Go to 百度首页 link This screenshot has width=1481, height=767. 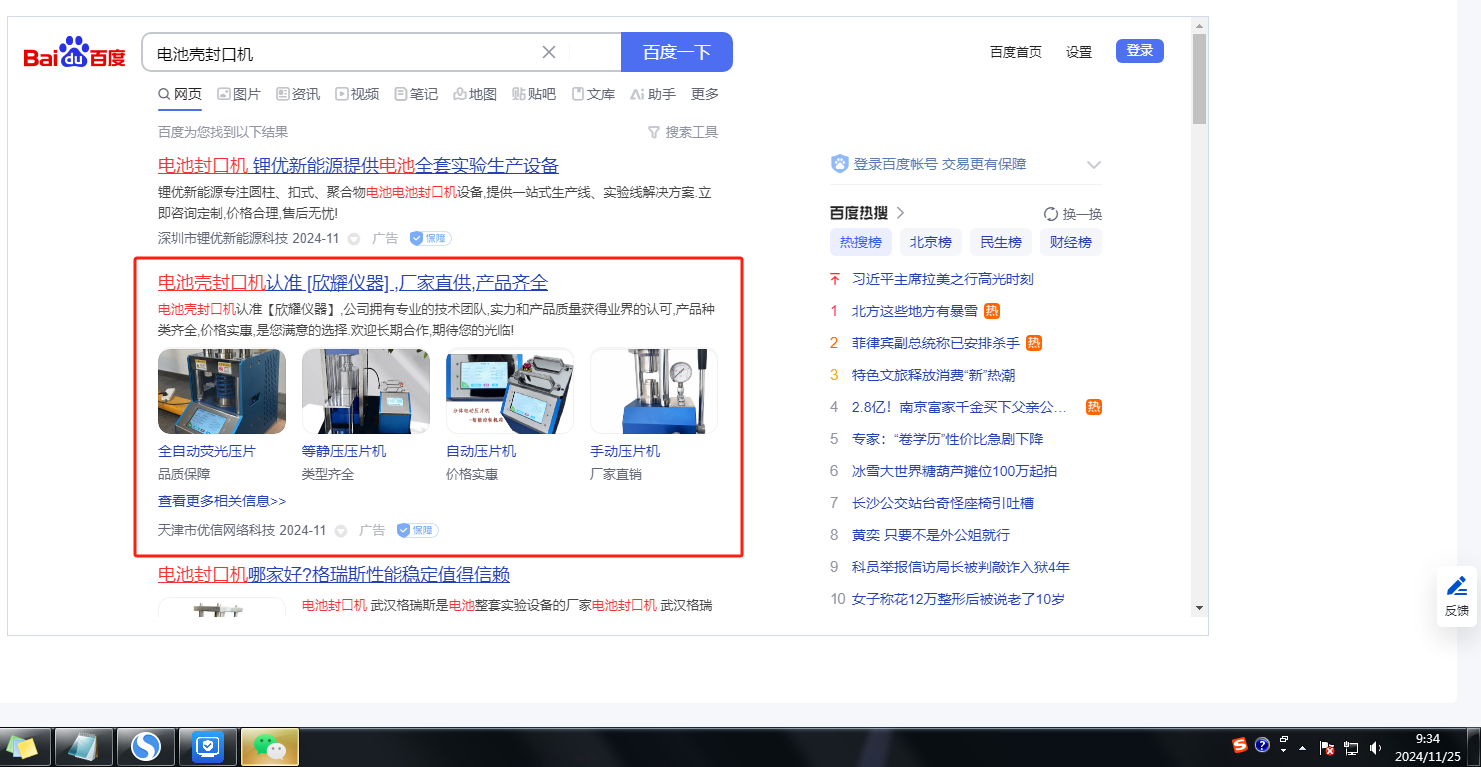[1016, 52]
